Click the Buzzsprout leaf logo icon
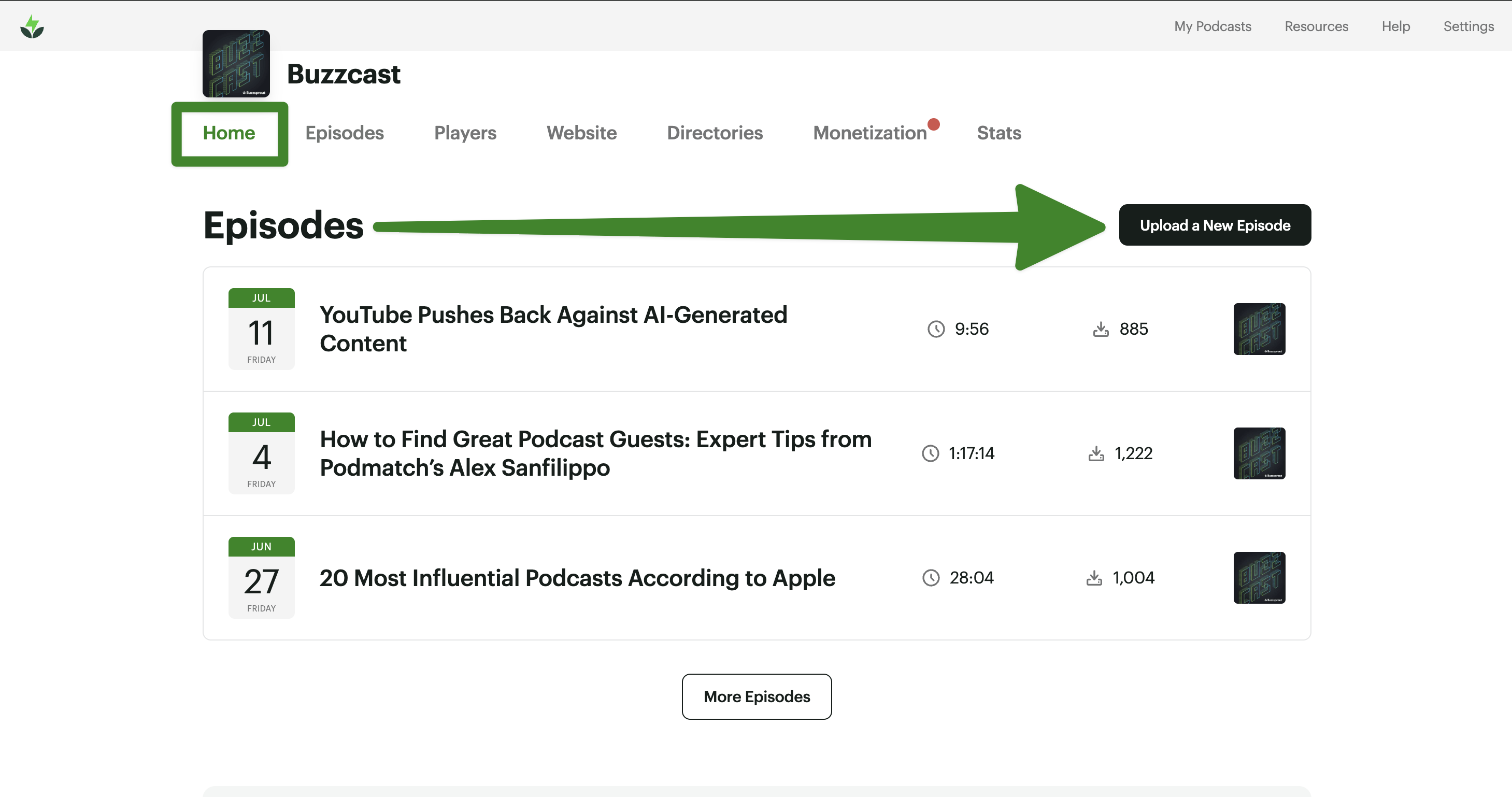This screenshot has height=797, width=1512. (32, 27)
